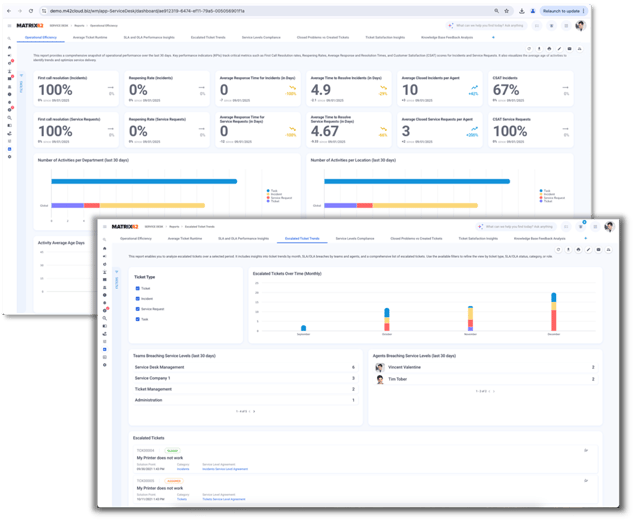Uncheck the Task ticket type checkbox
The width and height of the screenshot is (640, 526).
pyautogui.click(x=137, y=320)
